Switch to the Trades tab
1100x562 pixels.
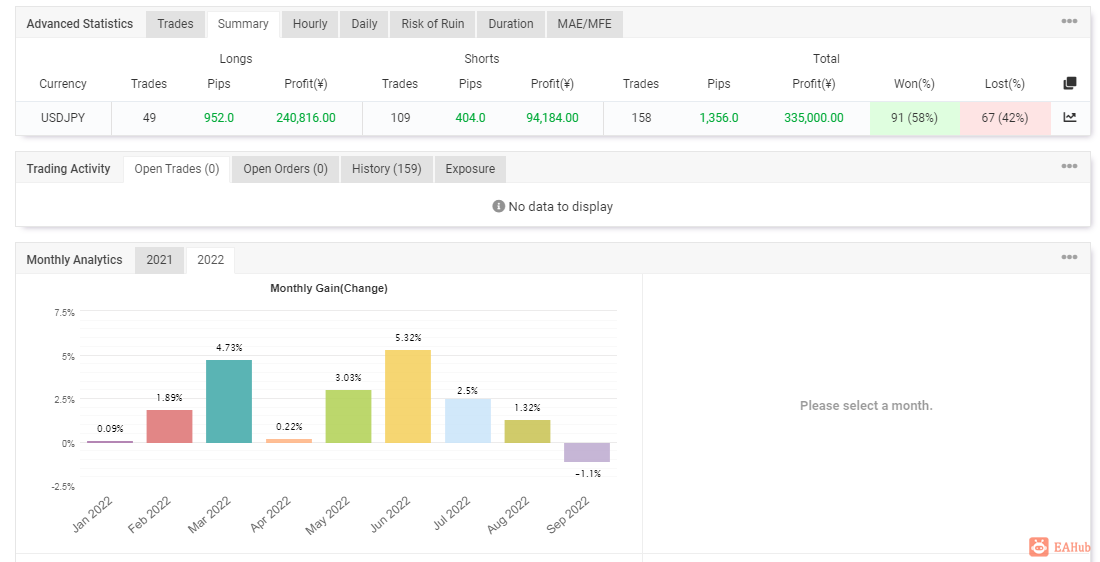click(175, 24)
